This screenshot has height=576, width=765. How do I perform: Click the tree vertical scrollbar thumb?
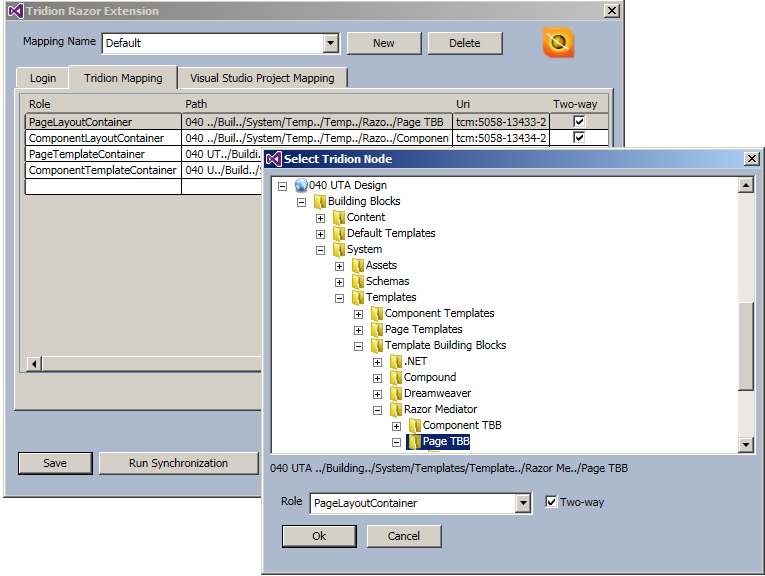point(746,346)
